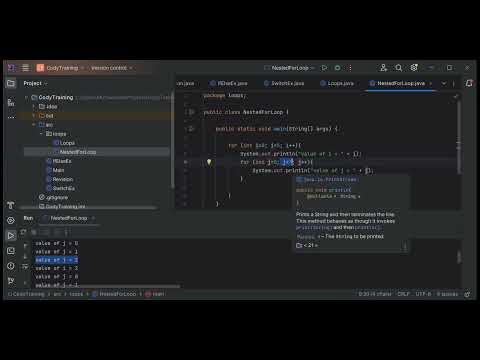The height and width of the screenshot is (360, 480).
Task: Open more tool windows ellipsis in sidebar
Action: click(x=11, y=117)
